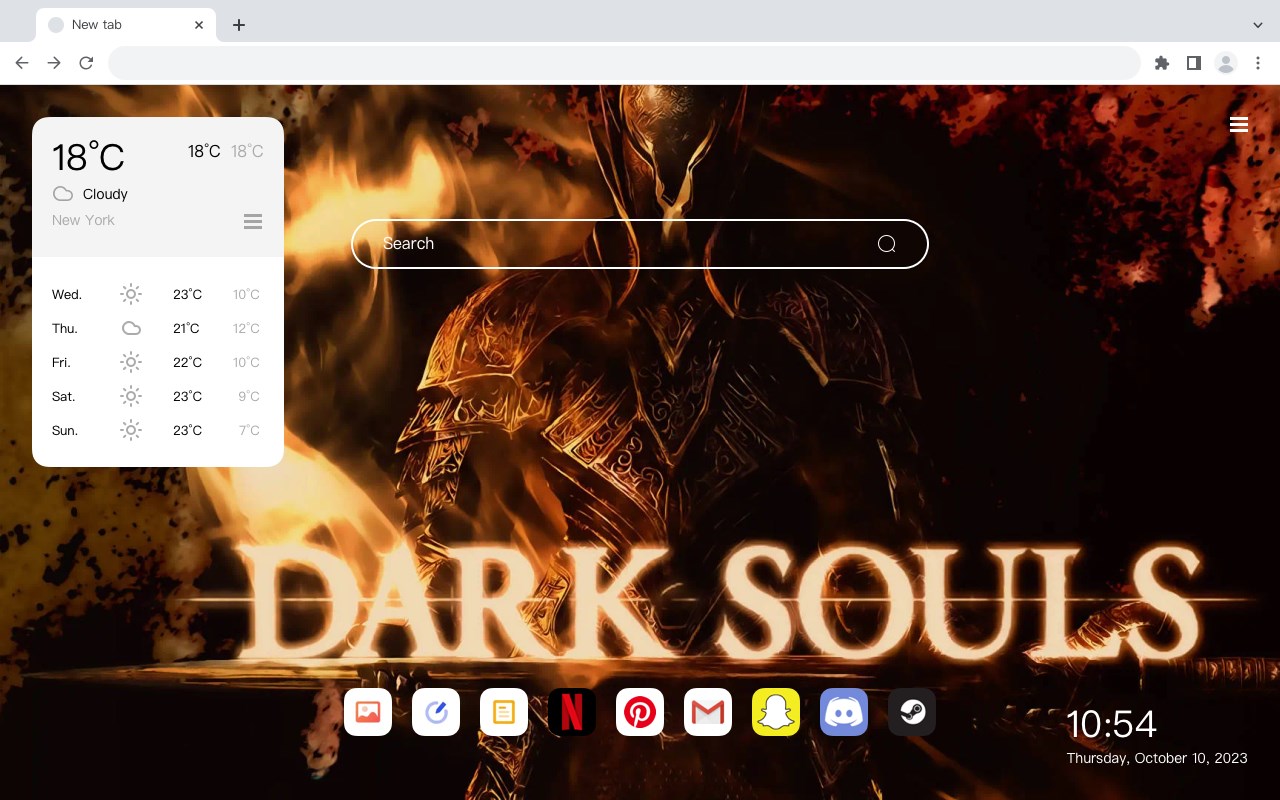Click the Chrome extensions puzzle icon

coord(1161,63)
